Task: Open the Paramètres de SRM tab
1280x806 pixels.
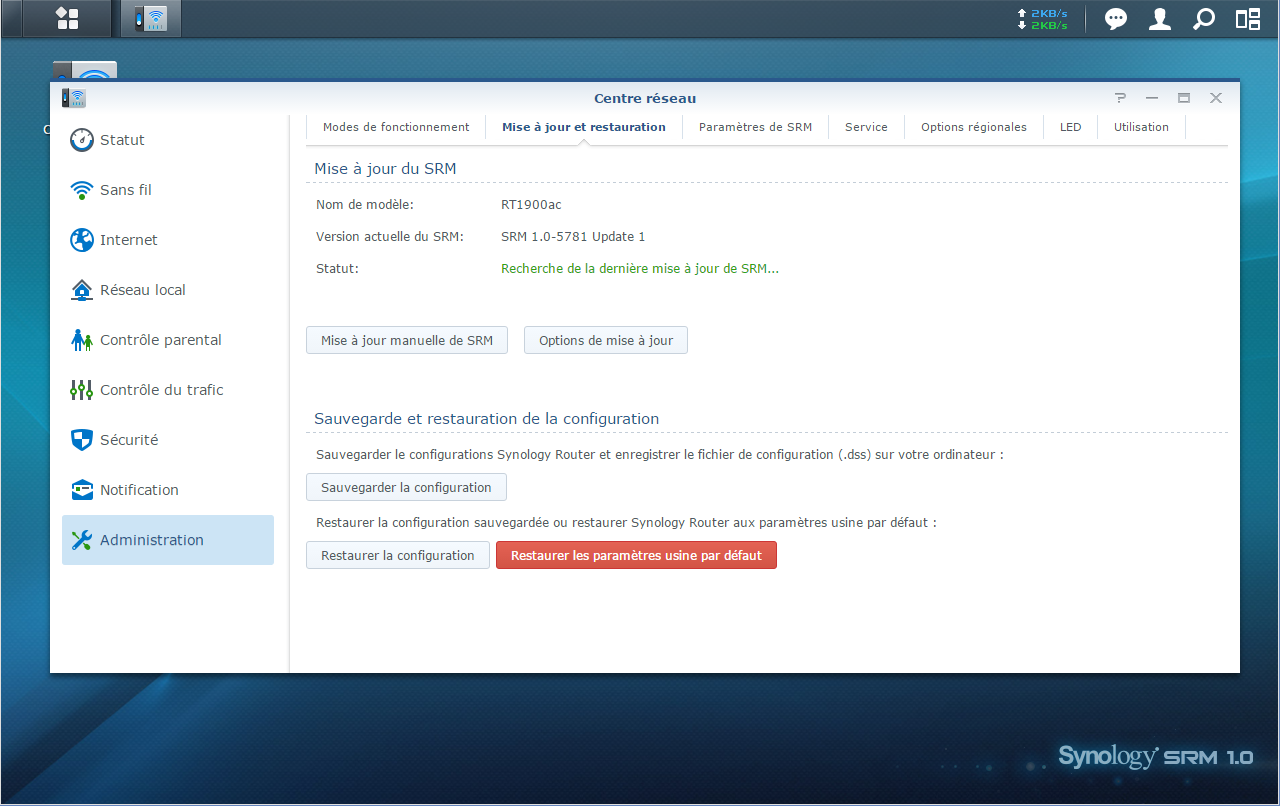Action: click(x=755, y=127)
